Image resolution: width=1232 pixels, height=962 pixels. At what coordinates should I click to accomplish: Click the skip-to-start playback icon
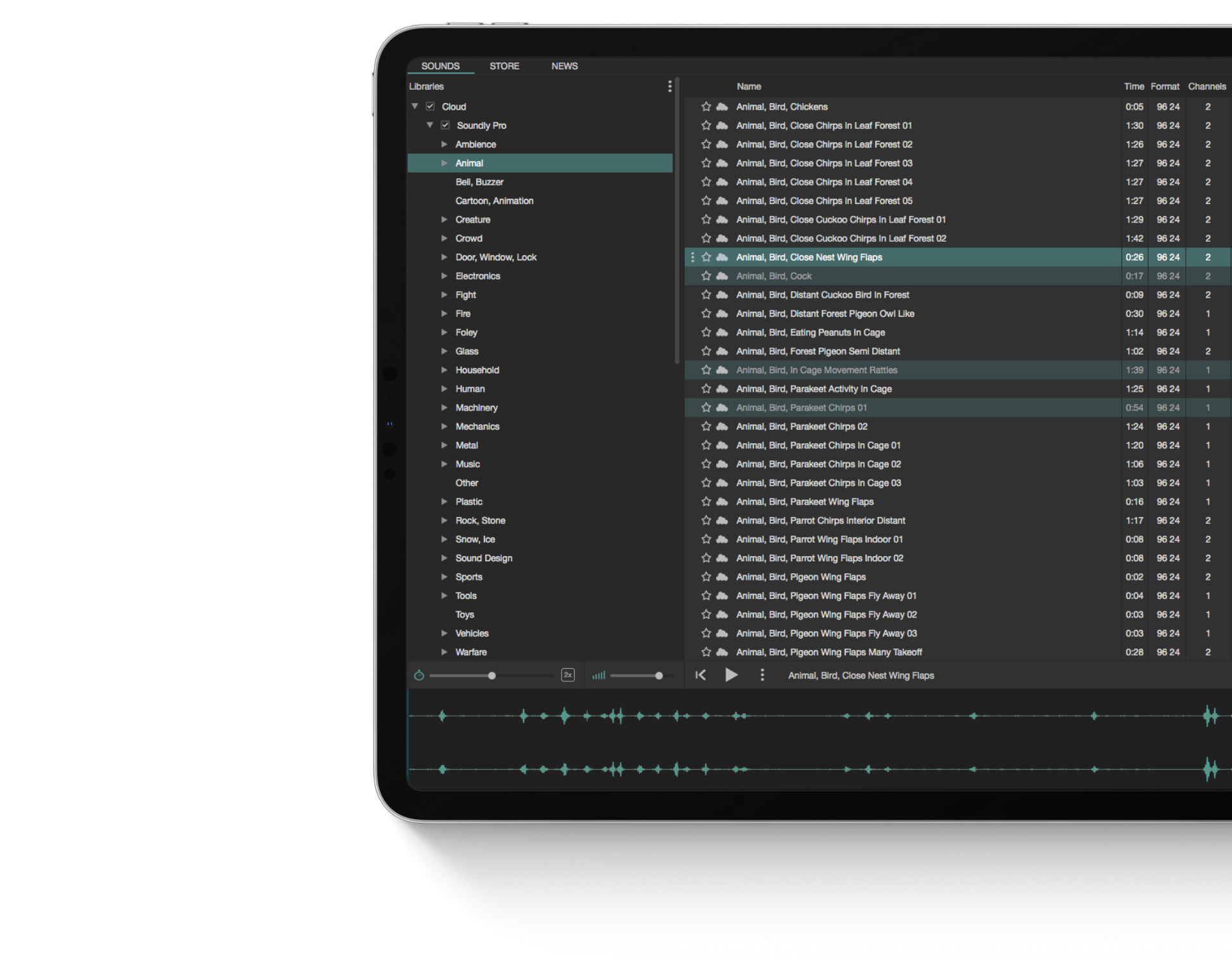point(701,675)
